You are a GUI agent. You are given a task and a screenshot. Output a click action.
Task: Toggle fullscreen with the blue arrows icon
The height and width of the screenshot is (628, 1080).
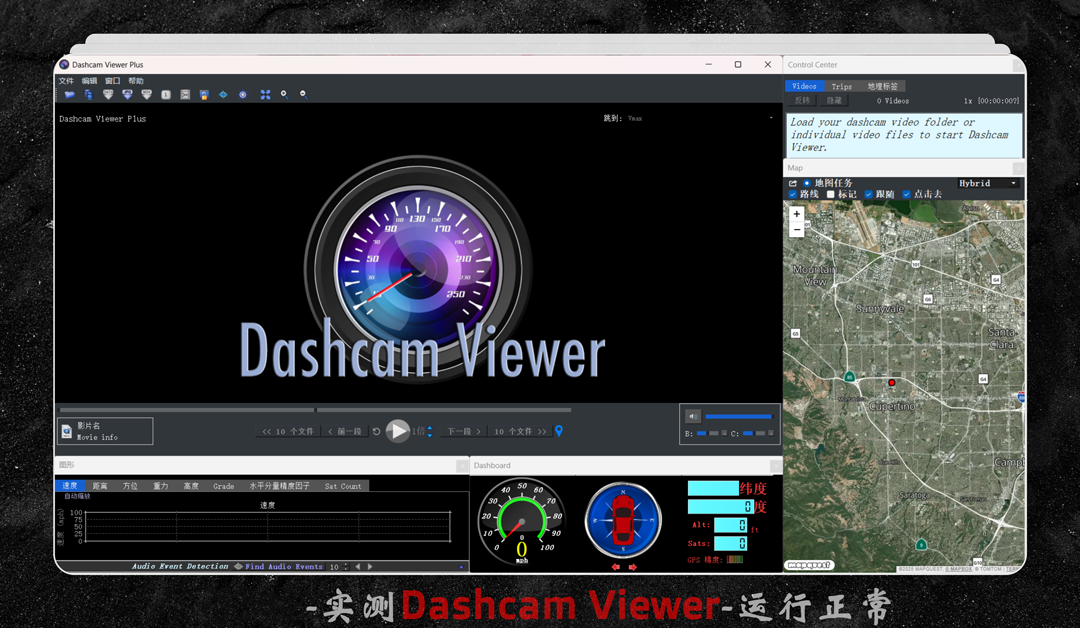(x=265, y=94)
